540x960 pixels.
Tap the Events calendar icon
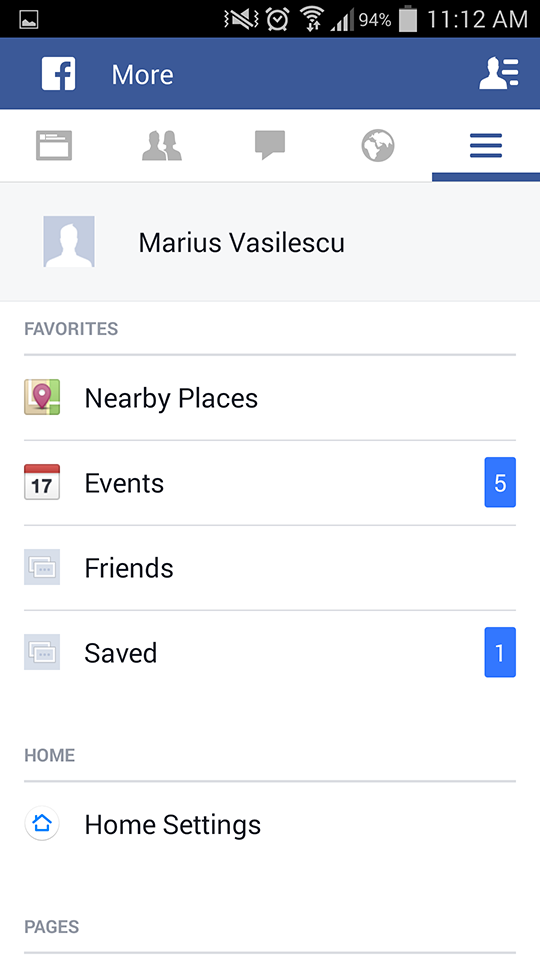[42, 482]
